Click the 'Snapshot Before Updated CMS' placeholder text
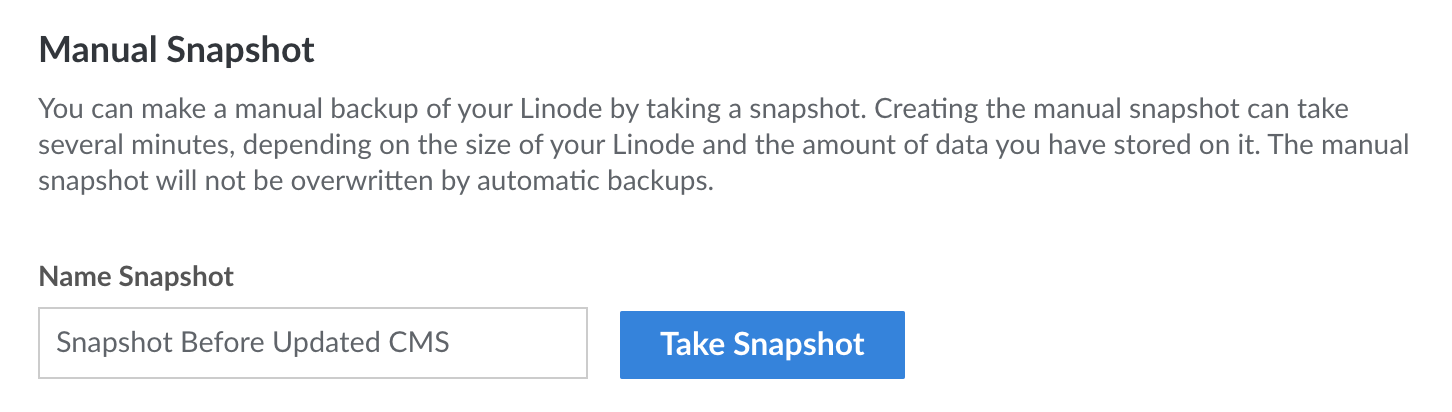This screenshot has width=1452, height=412. click(253, 343)
